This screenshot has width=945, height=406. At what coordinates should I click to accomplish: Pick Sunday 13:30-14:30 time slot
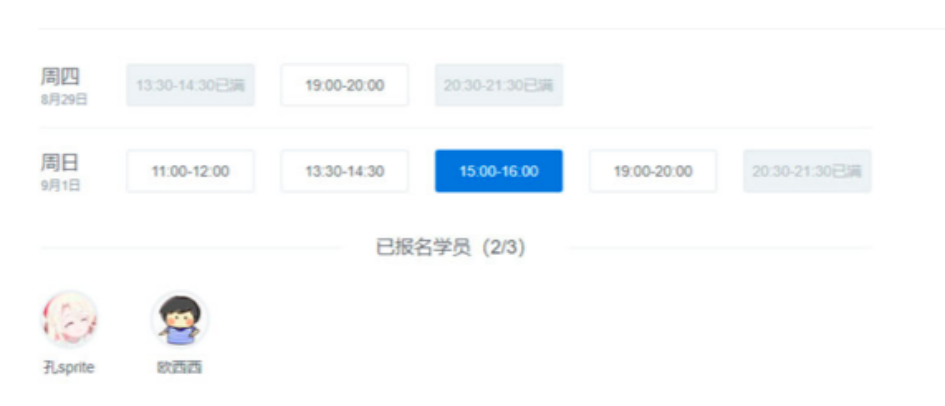point(344,171)
